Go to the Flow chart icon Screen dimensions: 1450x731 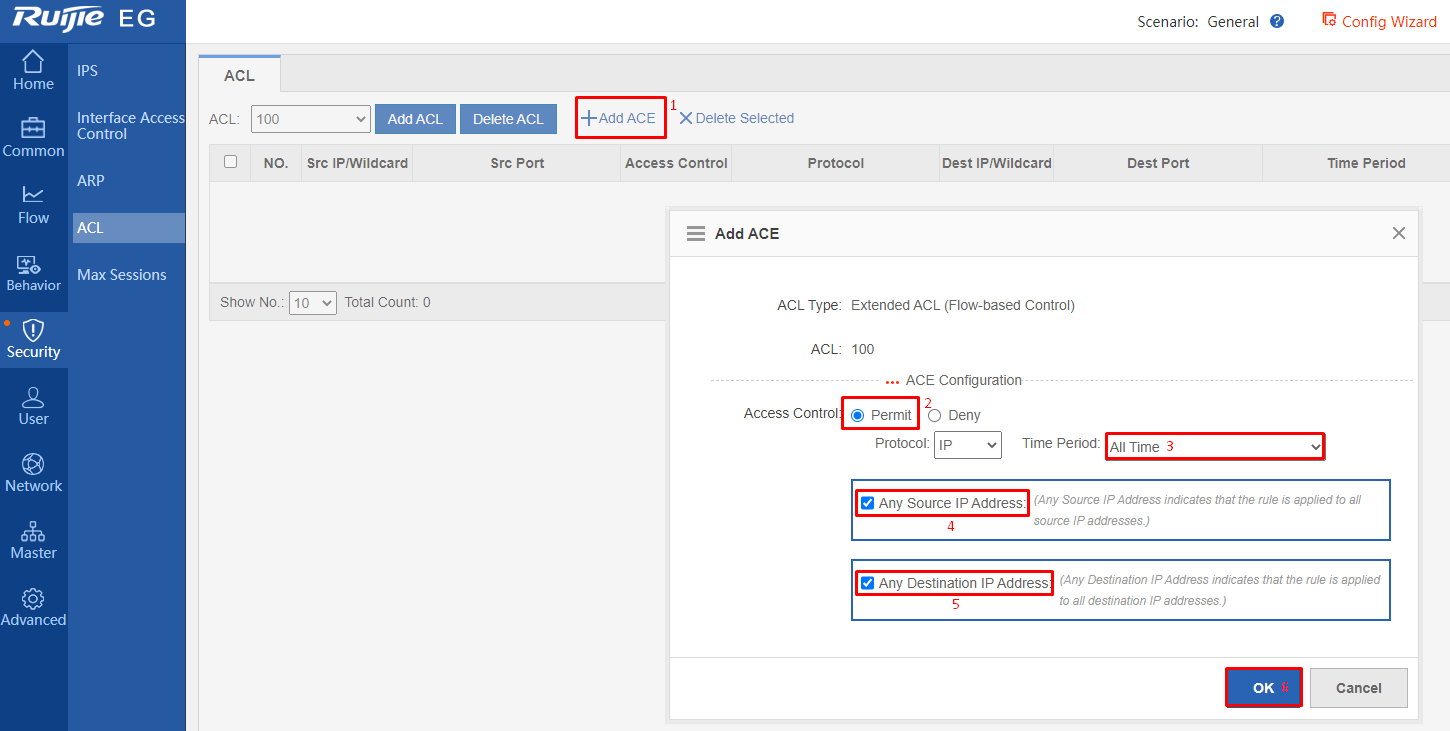point(33,195)
